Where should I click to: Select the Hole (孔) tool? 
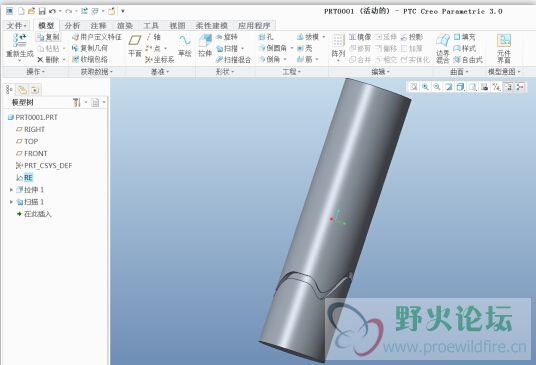tap(266, 37)
